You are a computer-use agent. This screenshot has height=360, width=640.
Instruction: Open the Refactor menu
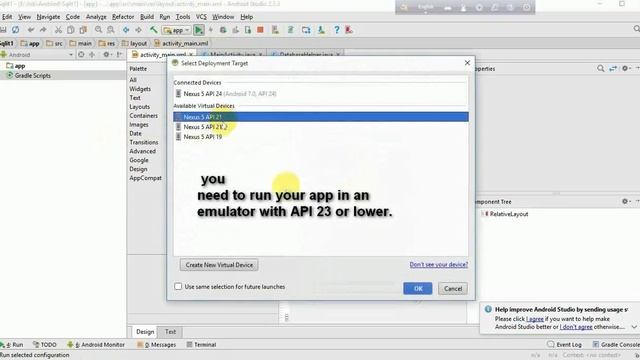point(123,17)
